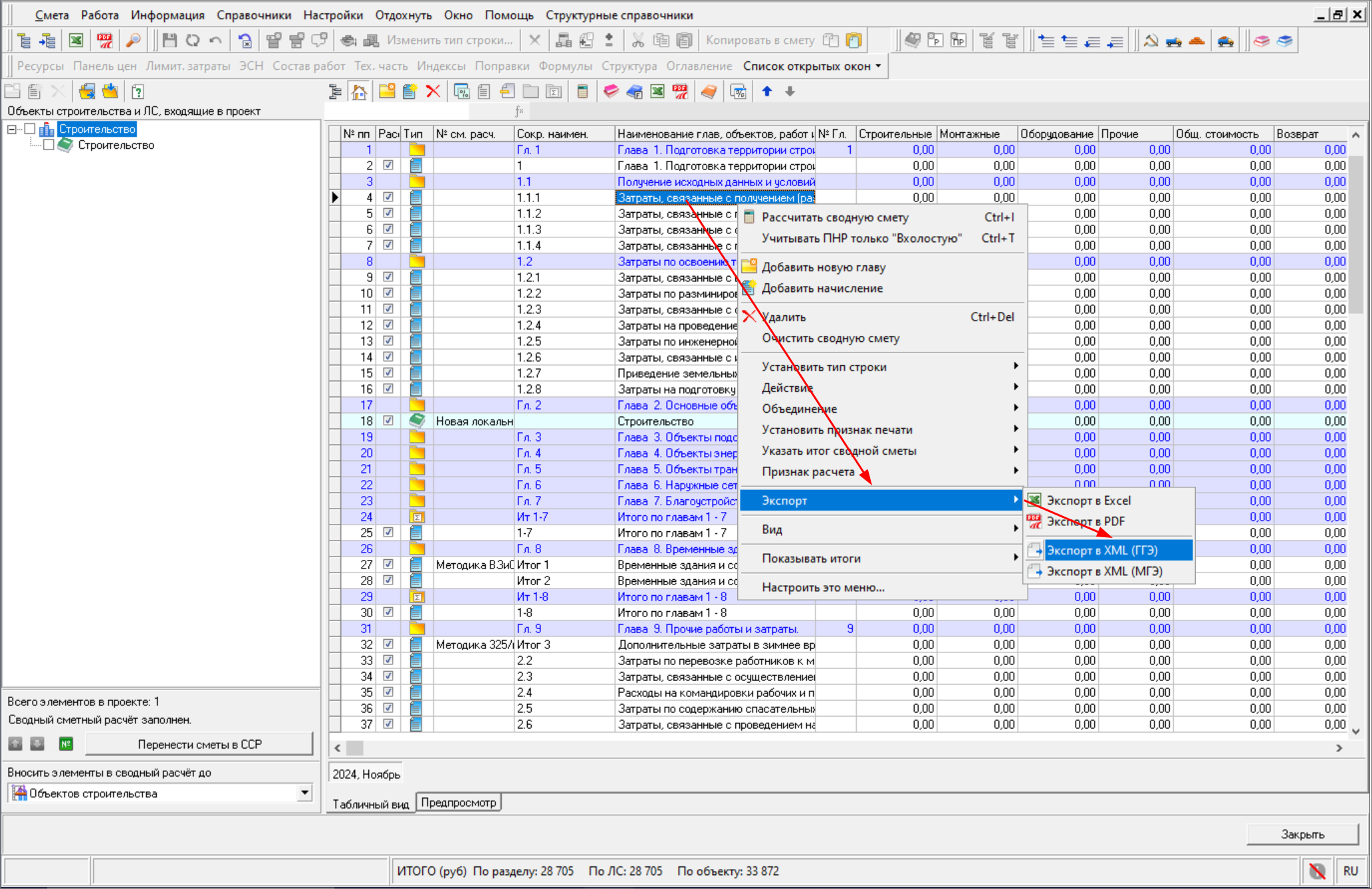1372x889 pixels.
Task: Toggle checkbox of root Строительство tree node
Action: (30, 129)
